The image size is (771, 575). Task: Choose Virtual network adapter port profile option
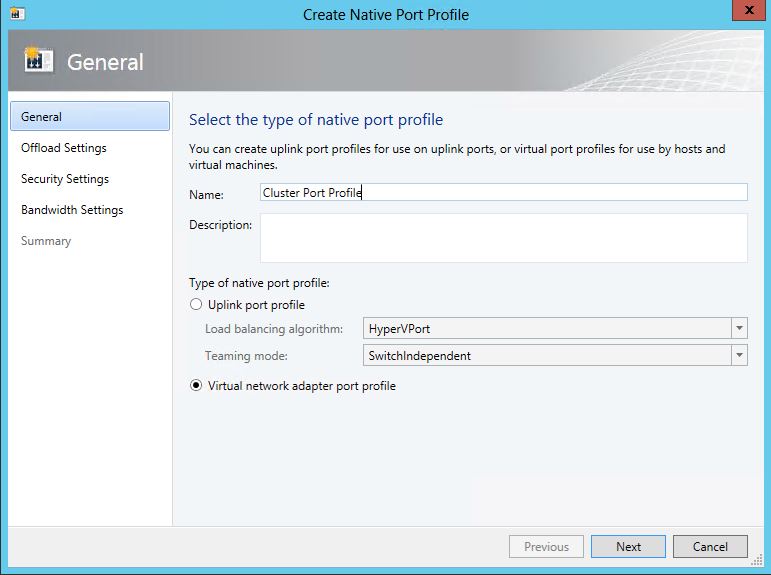click(x=196, y=386)
